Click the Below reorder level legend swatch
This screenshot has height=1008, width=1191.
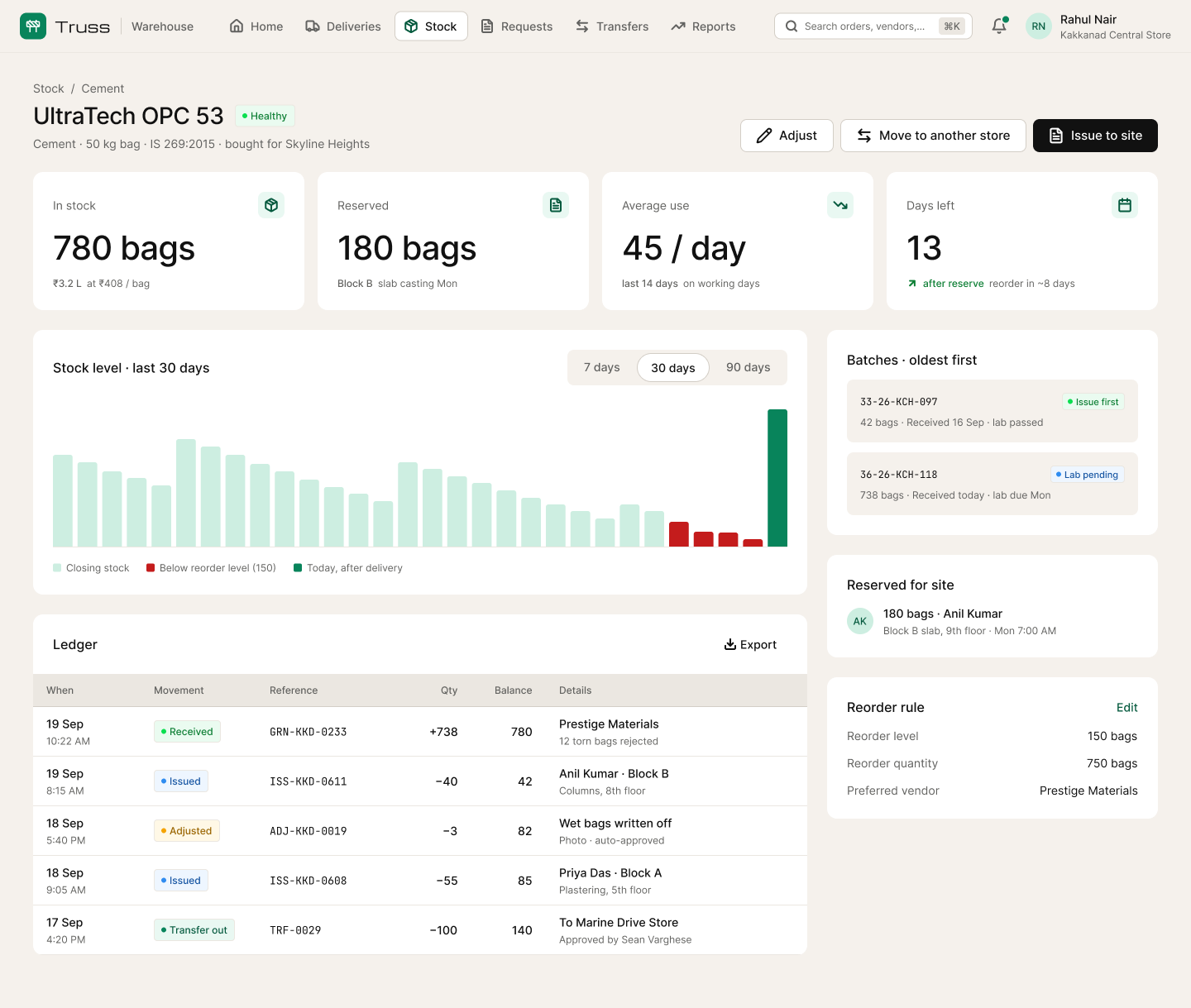151,568
